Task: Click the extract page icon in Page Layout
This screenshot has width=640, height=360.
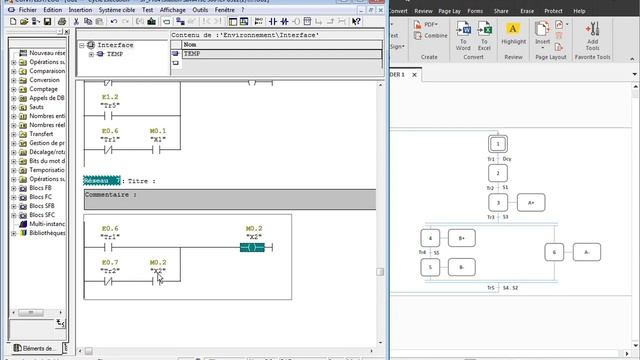Action: tap(559, 47)
